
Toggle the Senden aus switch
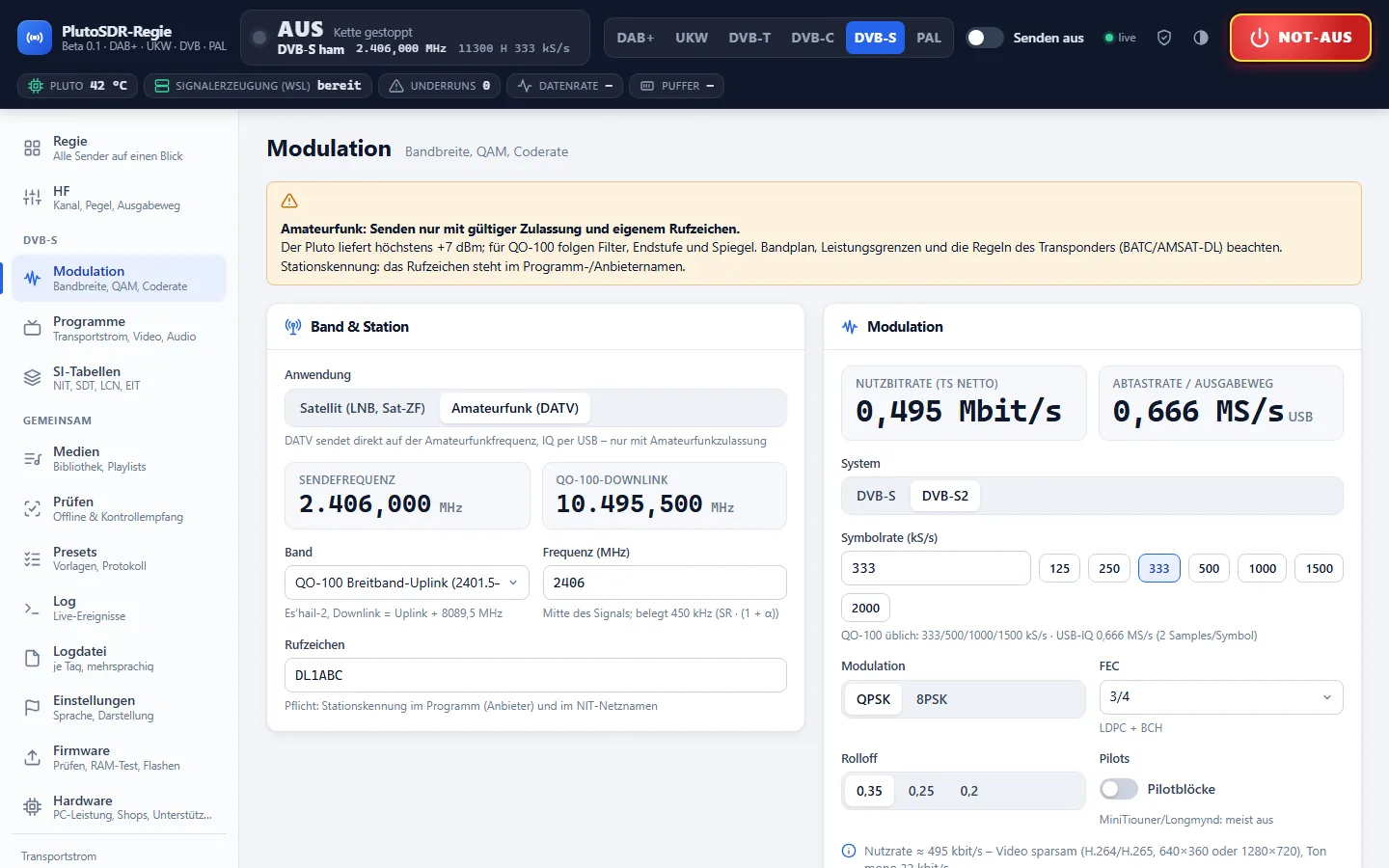click(x=985, y=38)
